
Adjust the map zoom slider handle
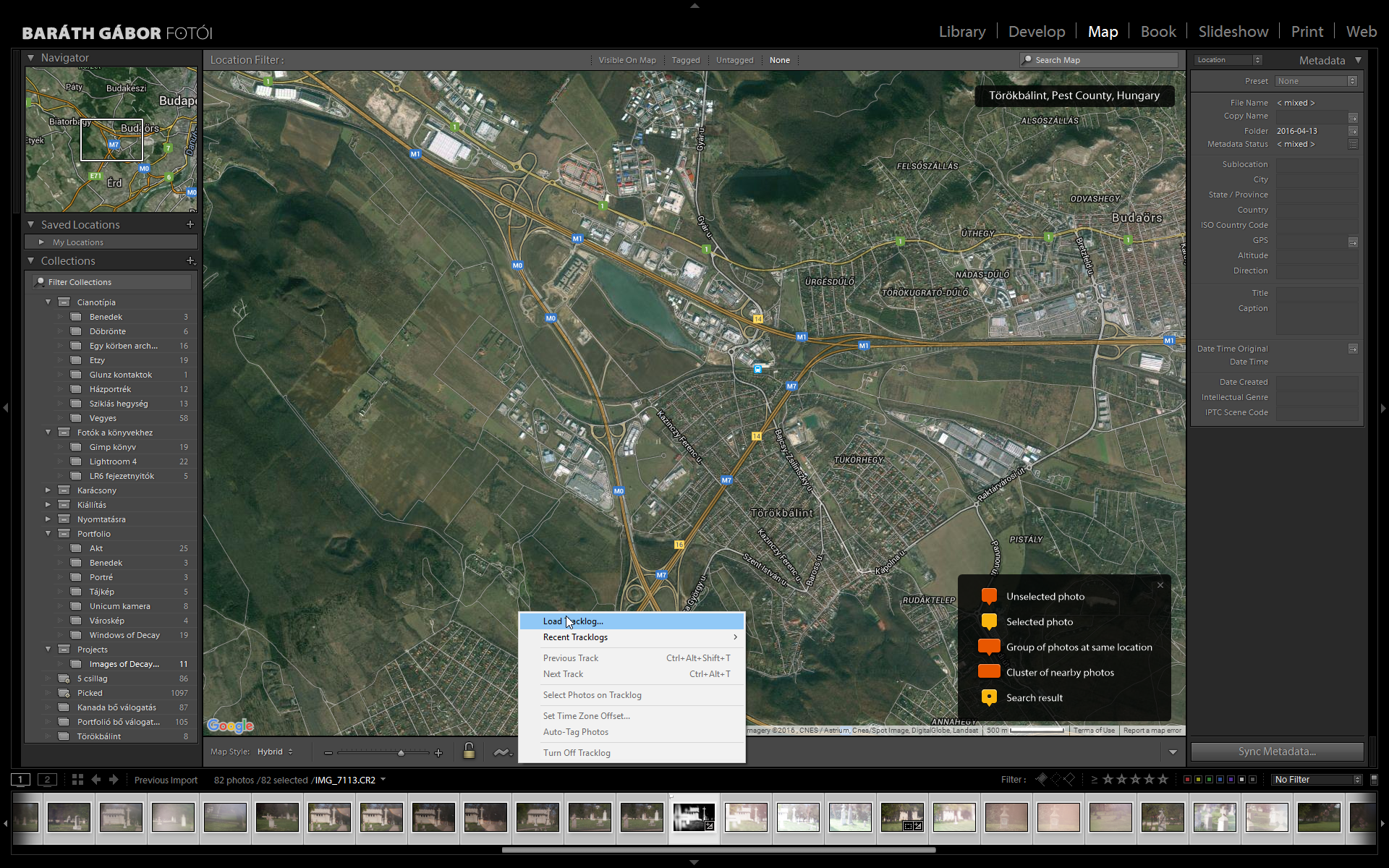coord(401,753)
